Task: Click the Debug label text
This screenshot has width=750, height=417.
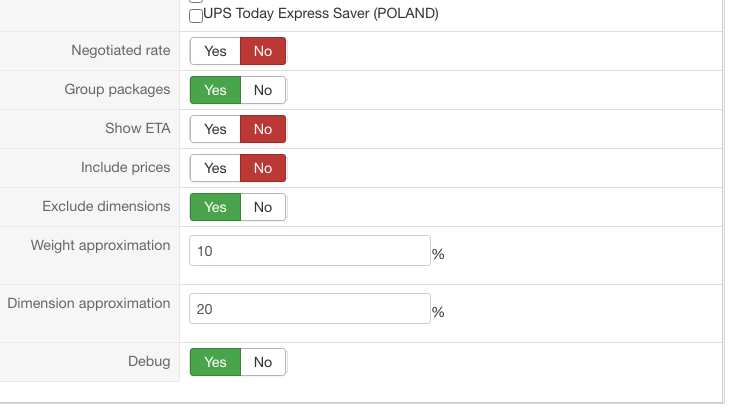Action: 149,361
